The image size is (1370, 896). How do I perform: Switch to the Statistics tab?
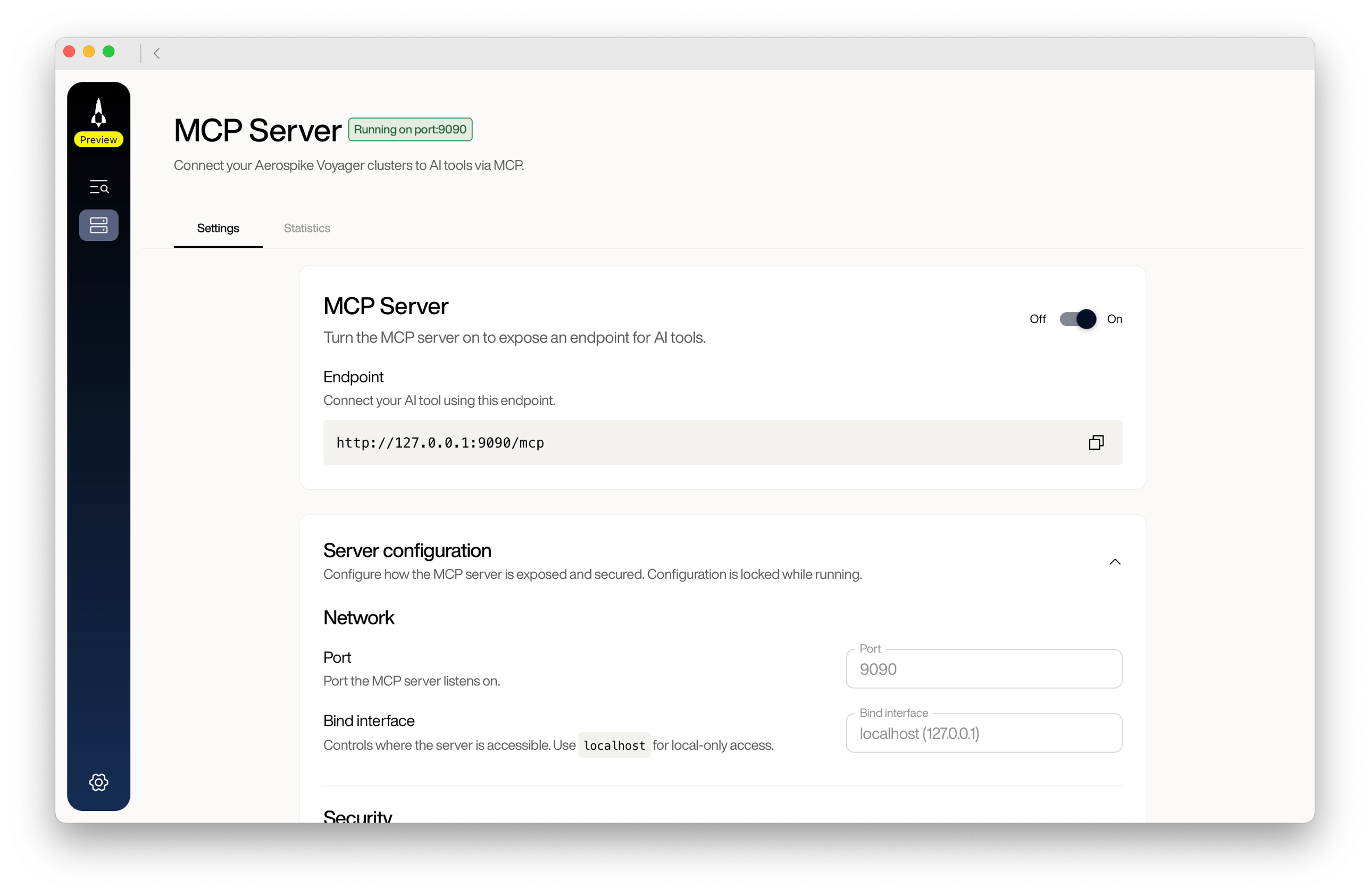pos(306,228)
